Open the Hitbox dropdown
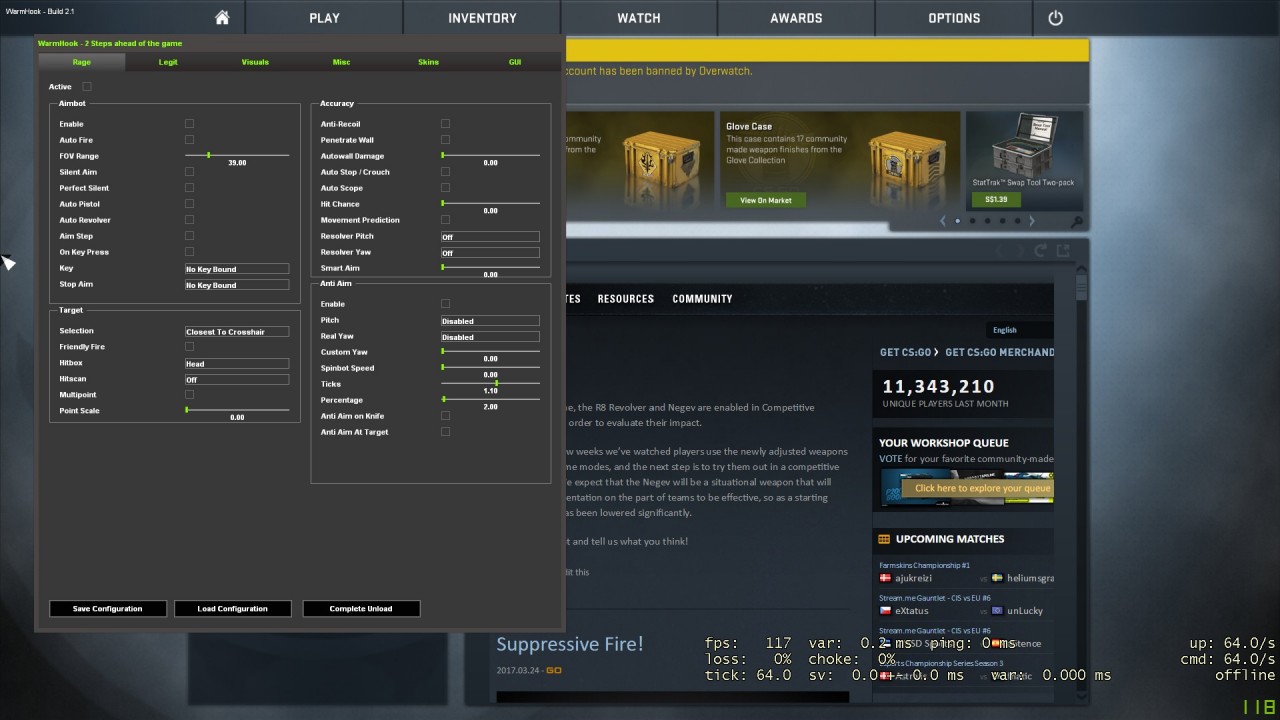The width and height of the screenshot is (1280, 720). 237,363
